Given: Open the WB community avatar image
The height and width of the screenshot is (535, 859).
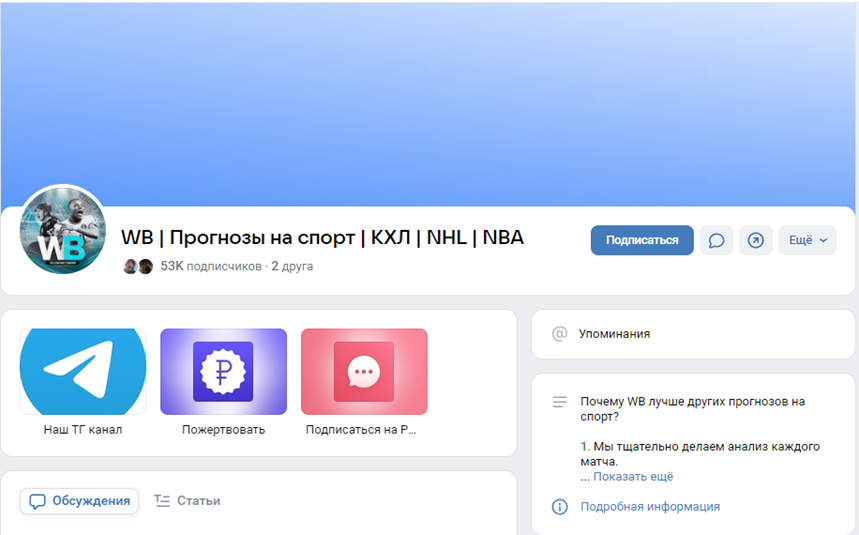Looking at the screenshot, I should [62, 230].
